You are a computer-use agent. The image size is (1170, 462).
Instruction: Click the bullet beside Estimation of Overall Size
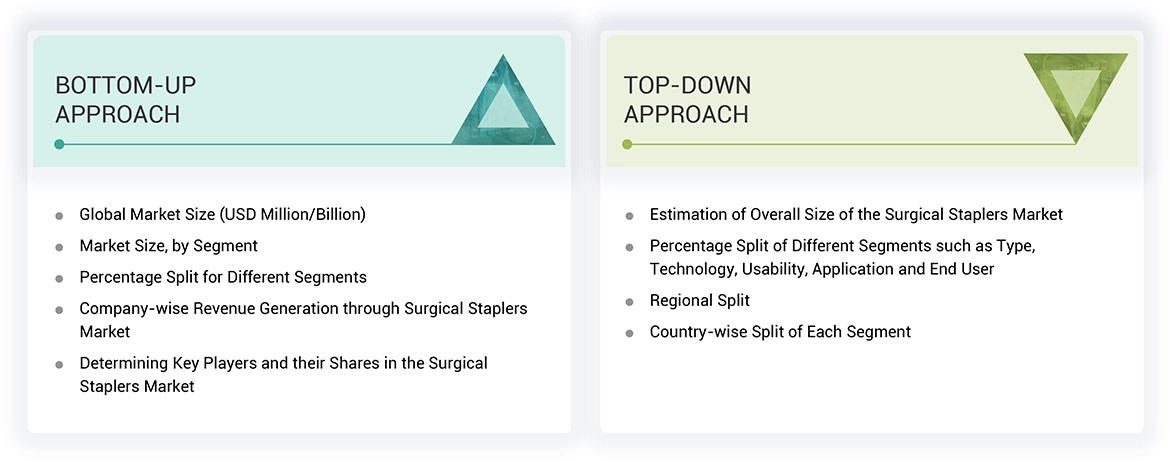pos(629,215)
